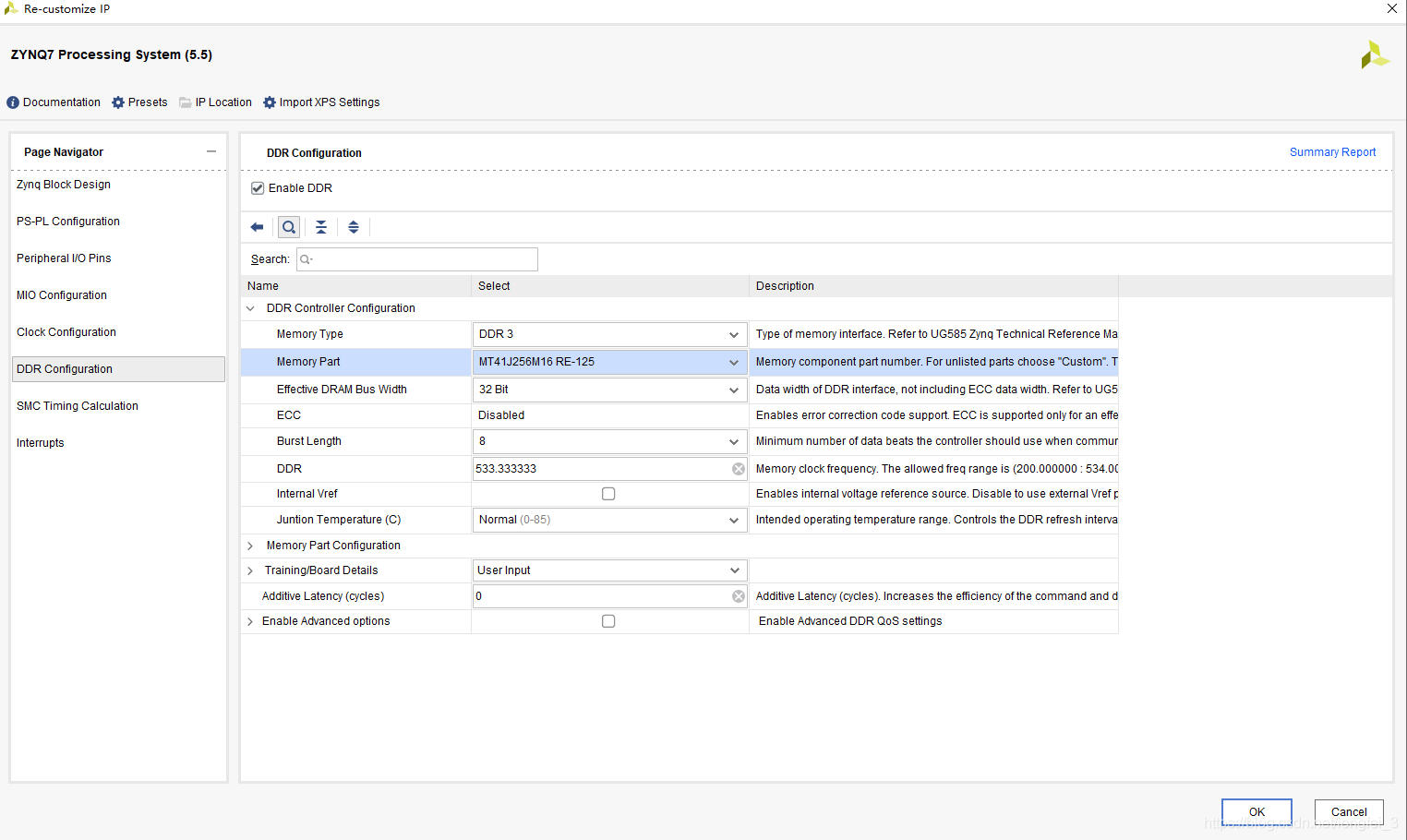Select the Memory Part row label
Image resolution: width=1407 pixels, height=840 pixels.
[x=308, y=362]
